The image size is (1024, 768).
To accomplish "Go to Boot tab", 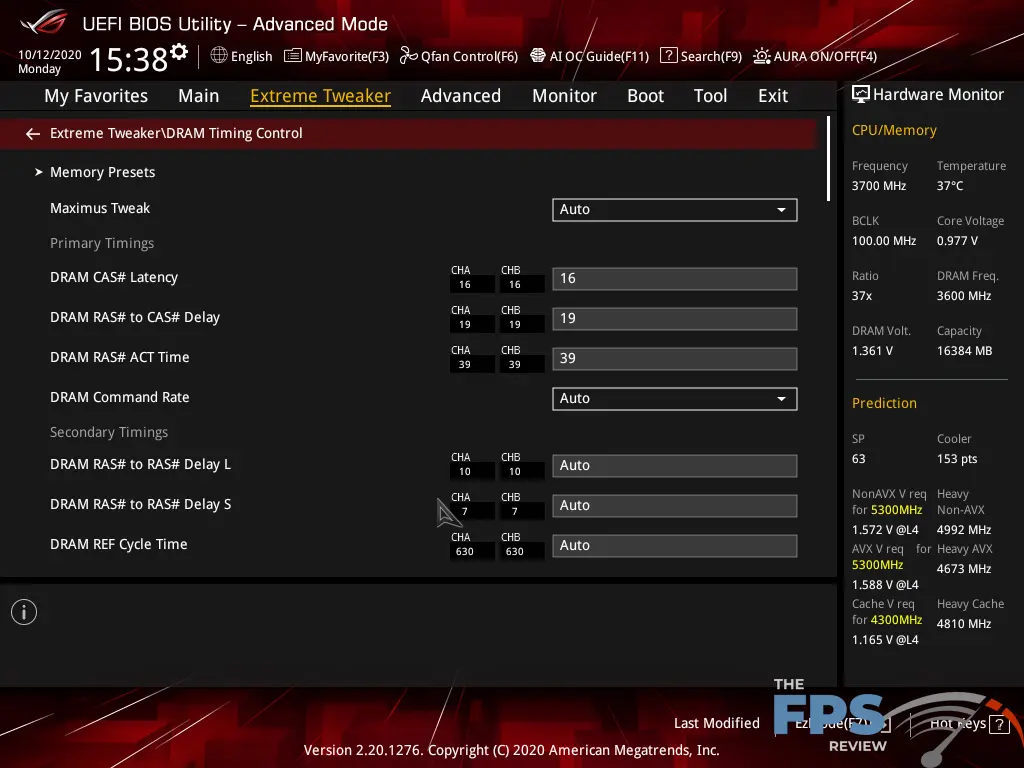I will tap(645, 96).
